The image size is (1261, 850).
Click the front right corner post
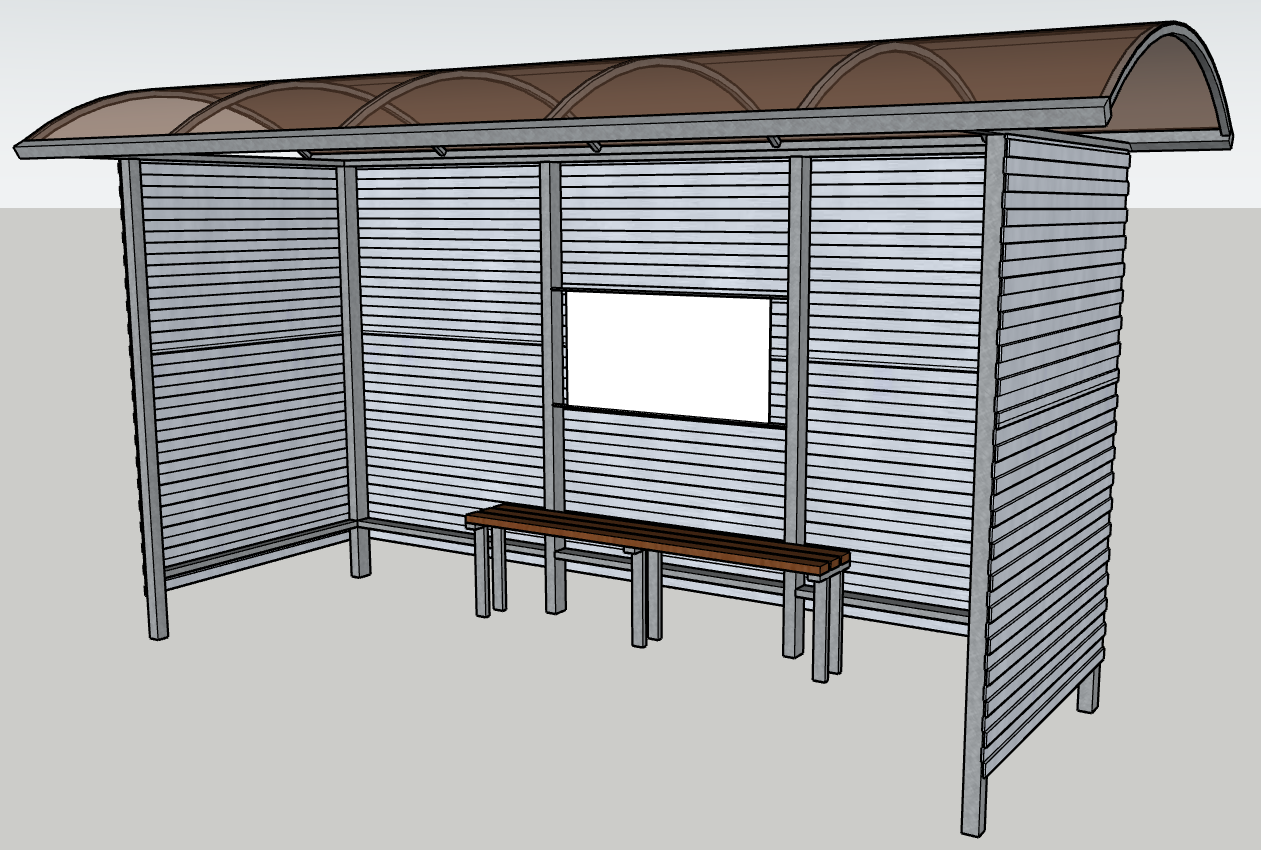(982, 485)
